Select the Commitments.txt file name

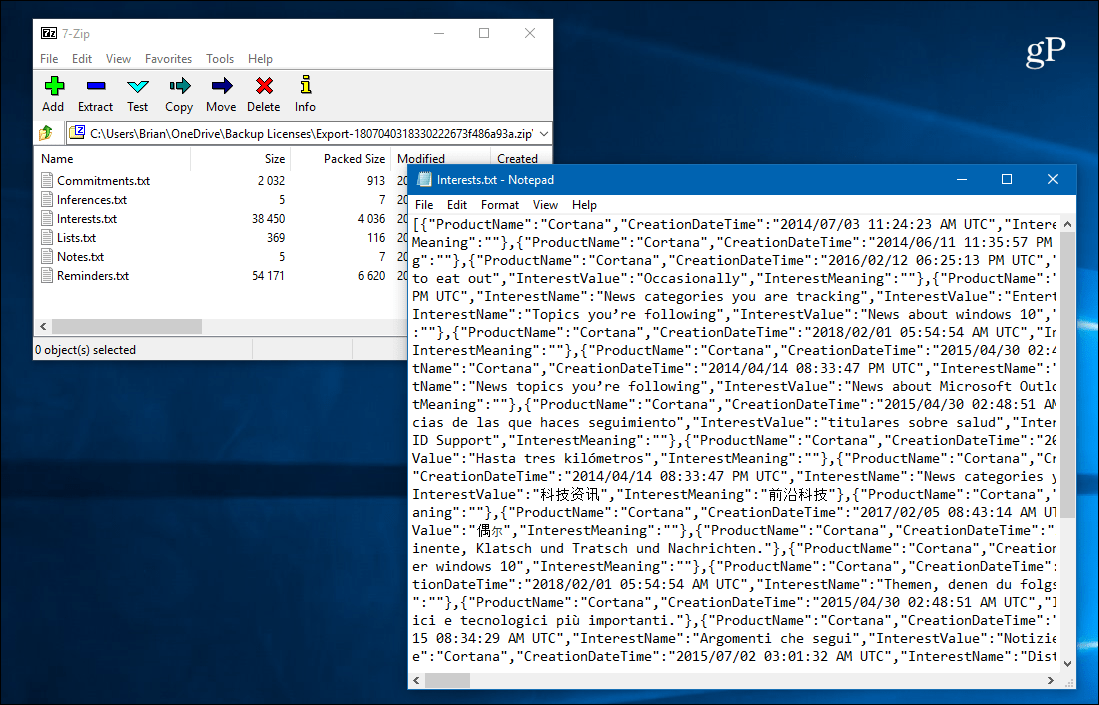[x=104, y=181]
